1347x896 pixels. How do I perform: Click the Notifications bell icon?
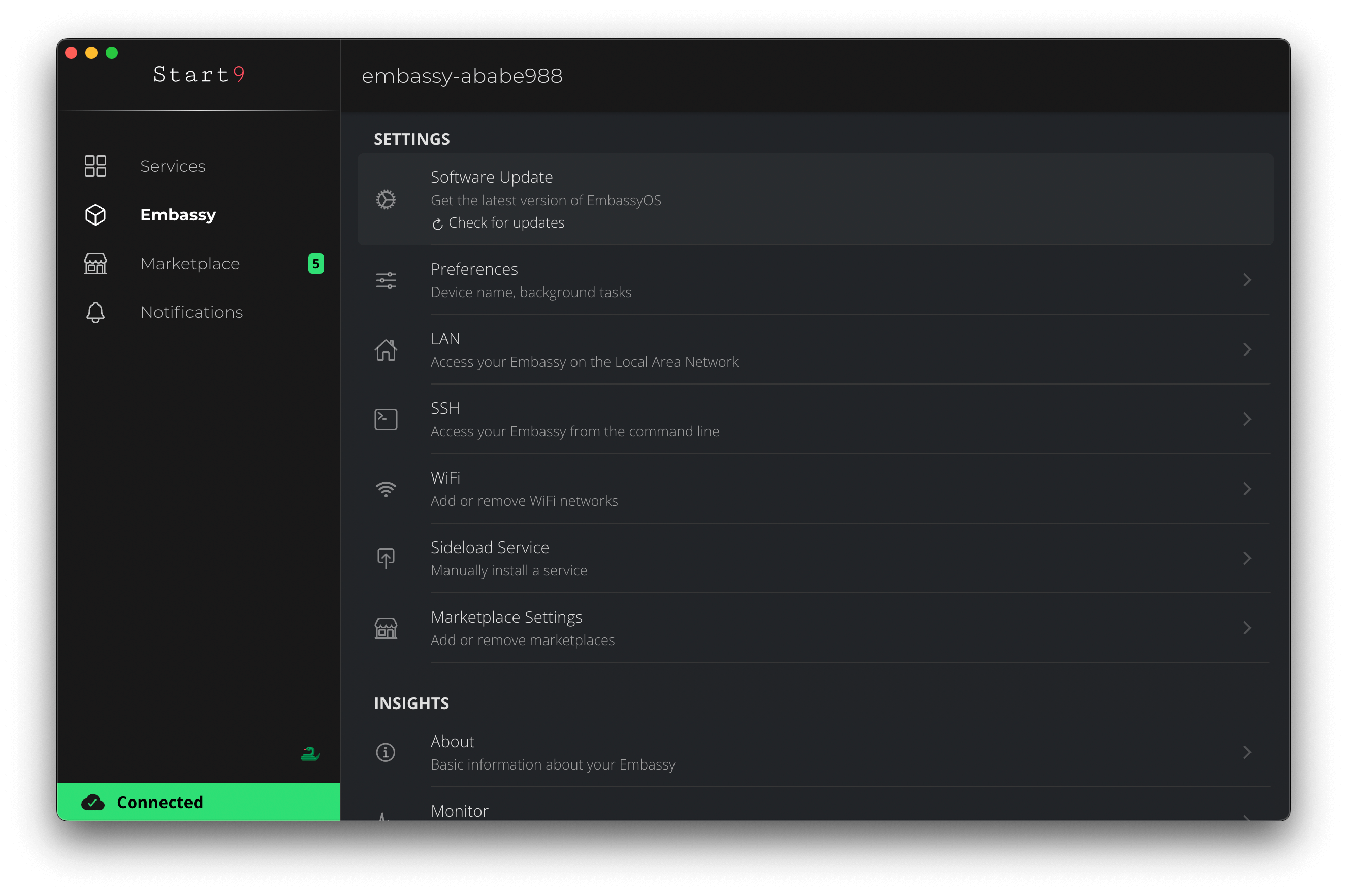[95, 312]
